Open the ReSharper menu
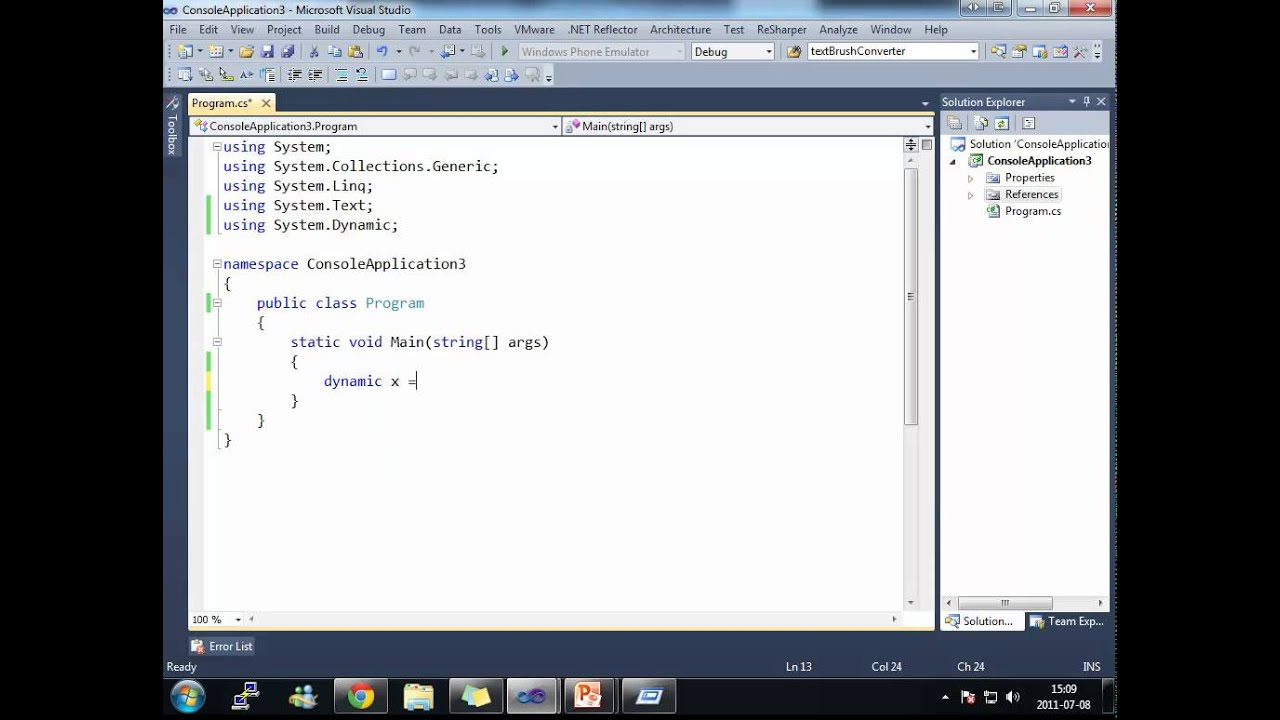1280x720 pixels. point(781,30)
